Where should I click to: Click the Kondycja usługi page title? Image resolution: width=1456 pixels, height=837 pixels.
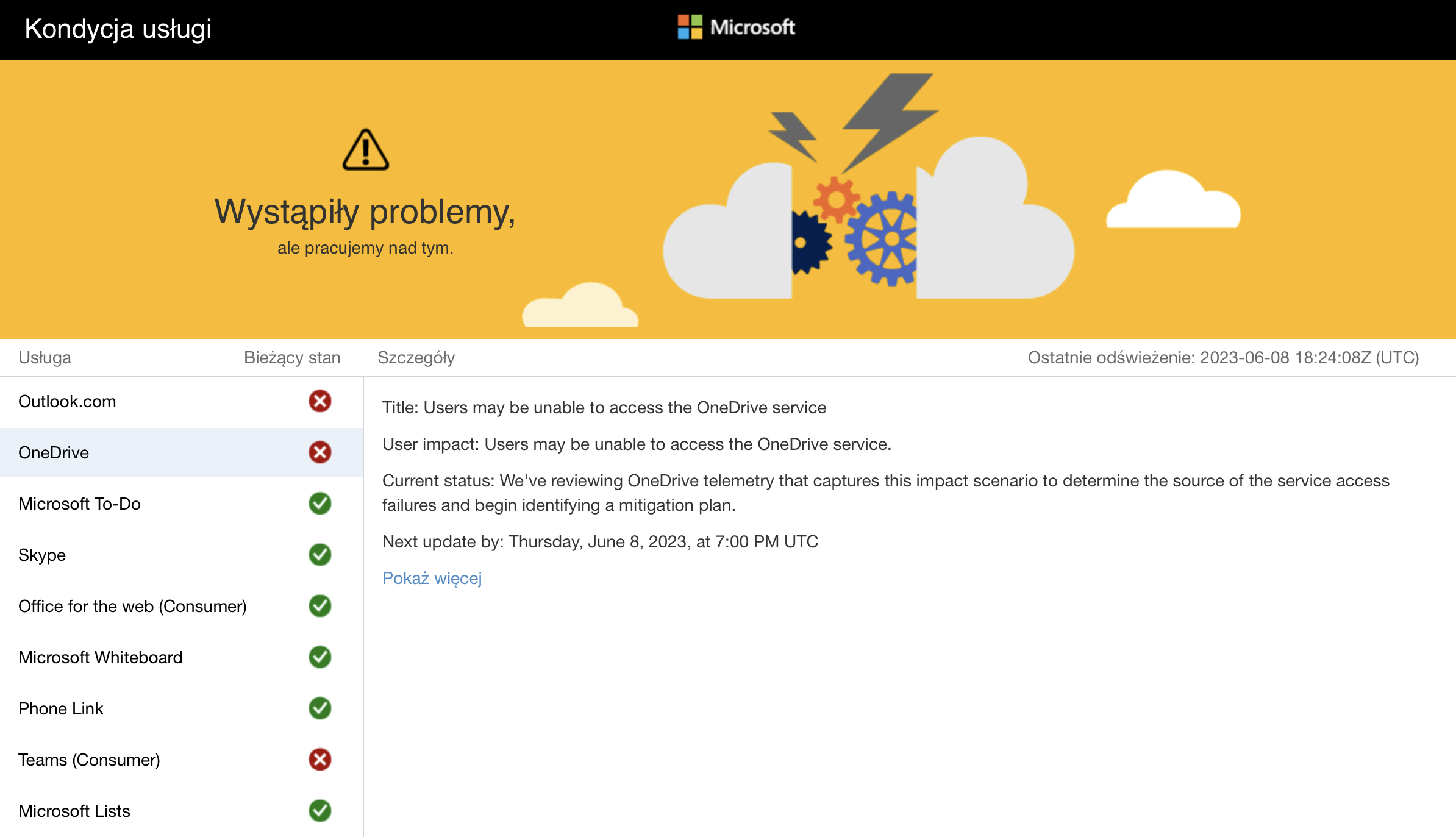118,29
